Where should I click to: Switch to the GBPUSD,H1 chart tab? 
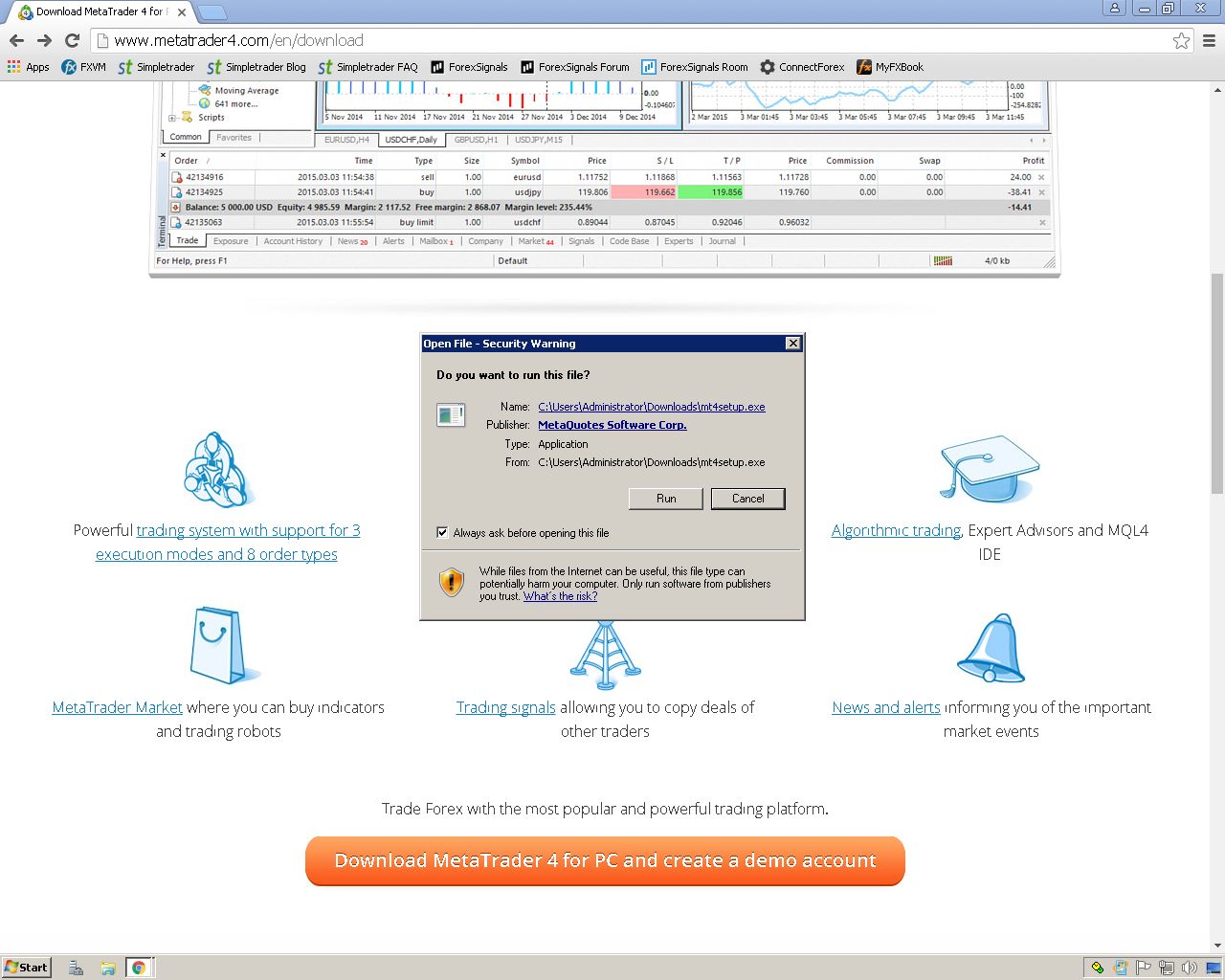pos(476,140)
